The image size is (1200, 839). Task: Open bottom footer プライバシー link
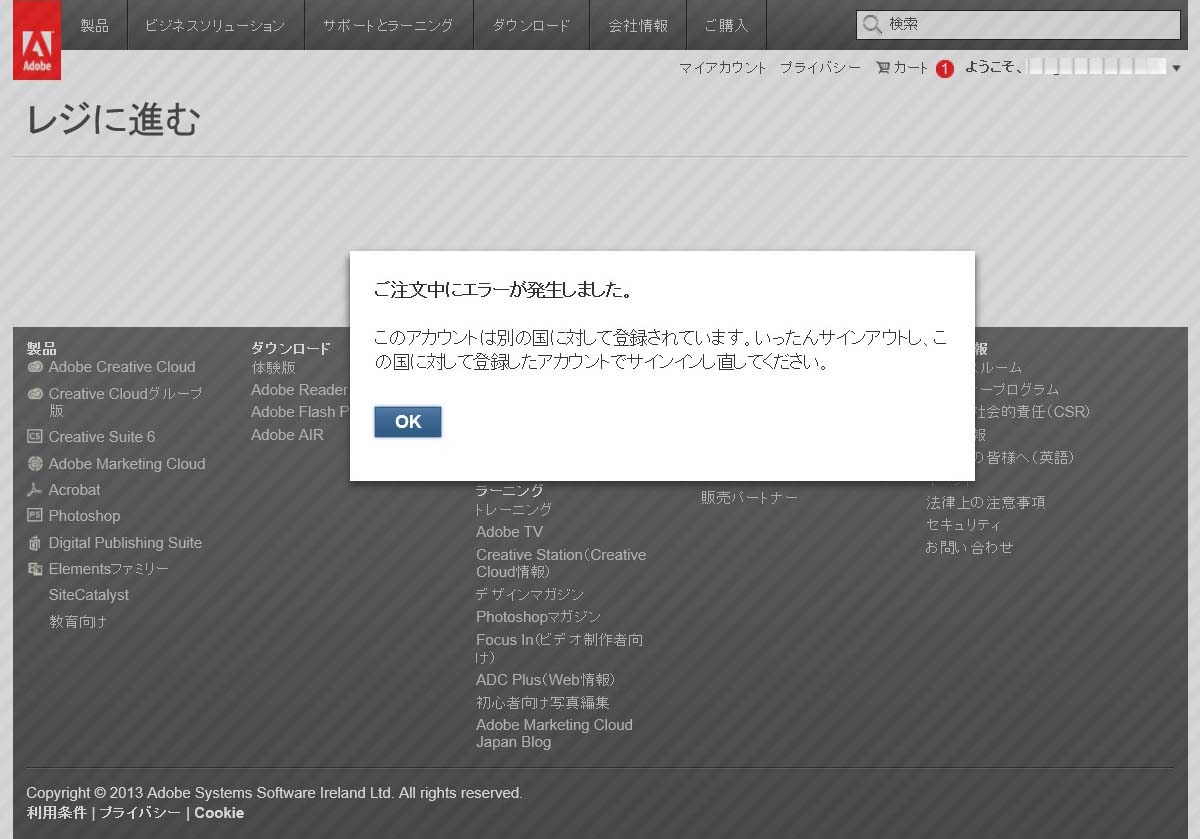pyautogui.click(x=140, y=813)
